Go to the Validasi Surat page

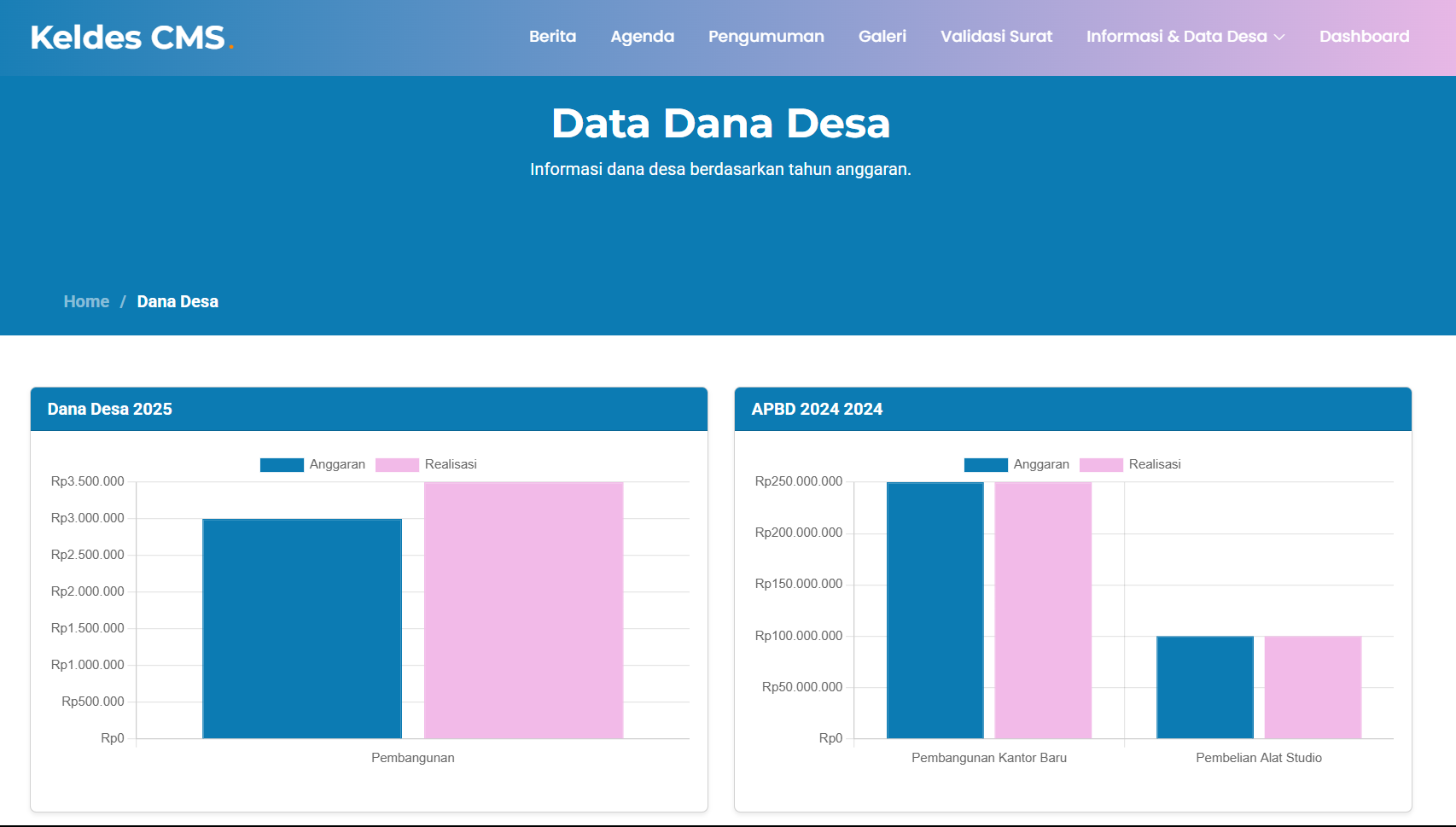(x=996, y=37)
